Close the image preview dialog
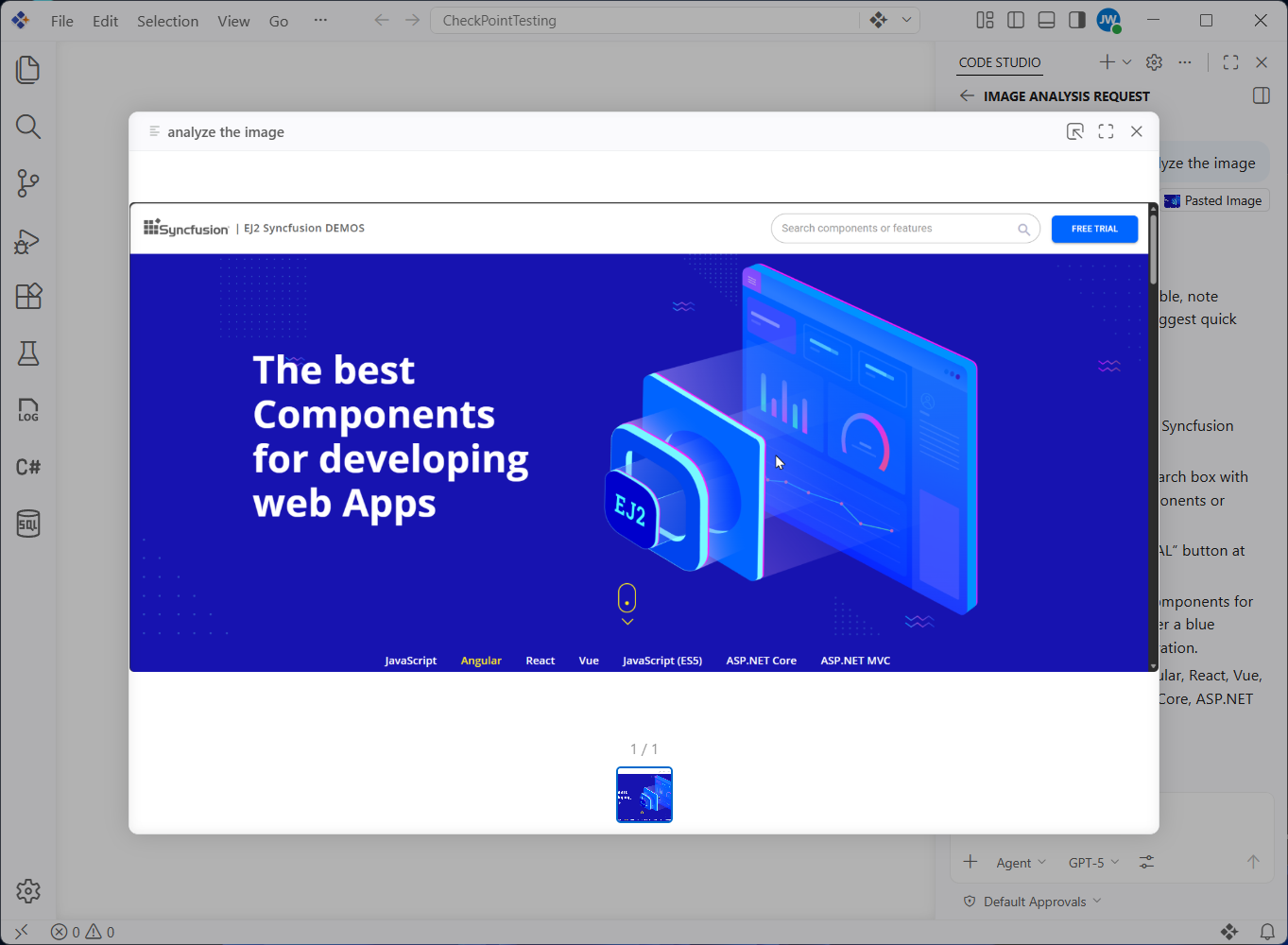The image size is (1288, 945). (x=1137, y=131)
